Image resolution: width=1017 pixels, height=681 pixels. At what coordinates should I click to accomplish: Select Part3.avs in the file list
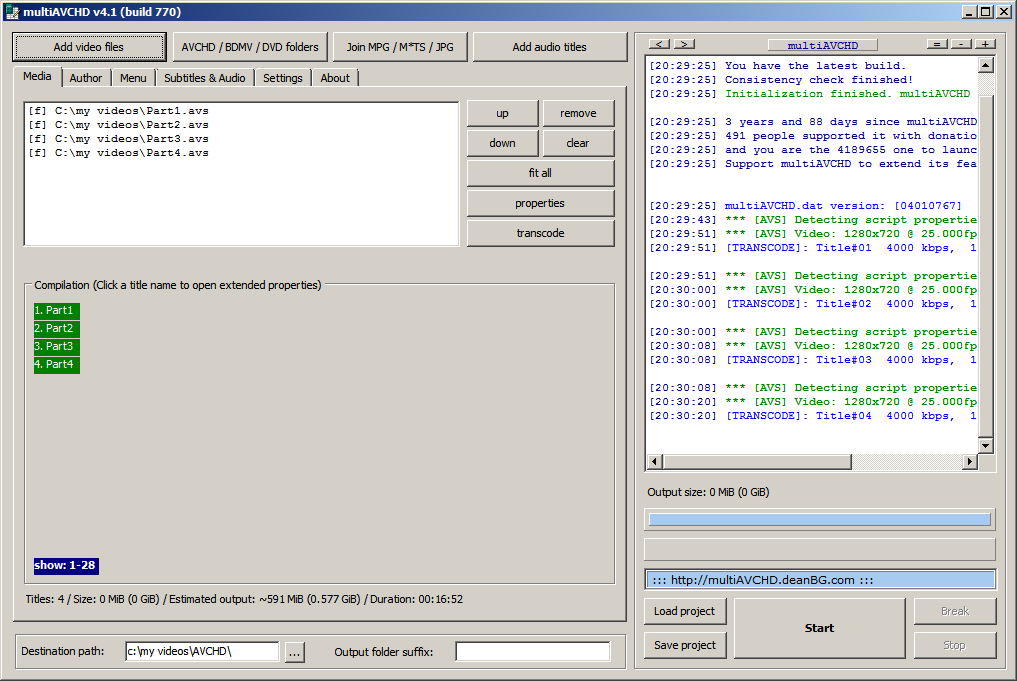tap(118, 139)
